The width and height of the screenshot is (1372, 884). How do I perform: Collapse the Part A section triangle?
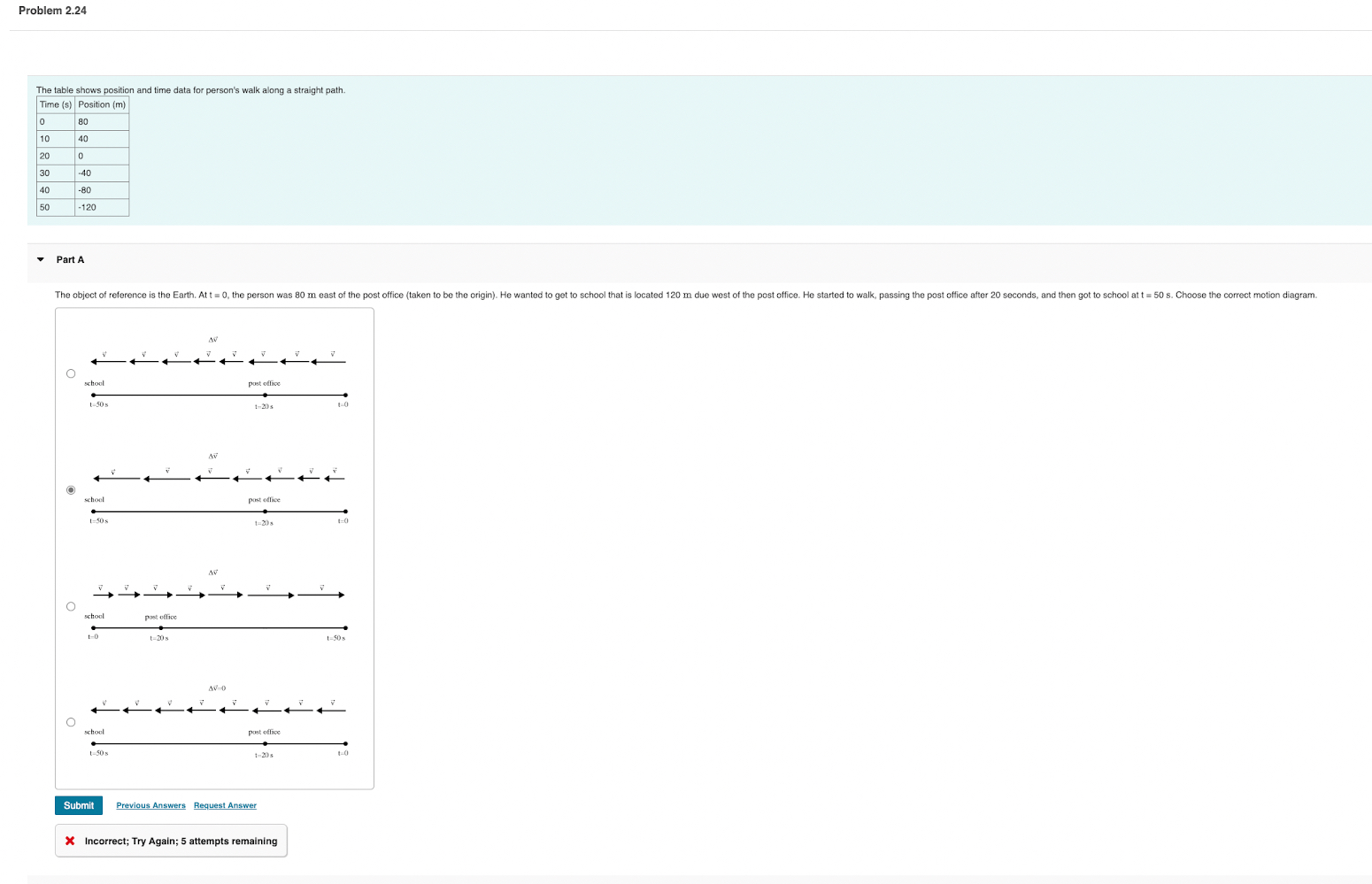click(x=40, y=259)
